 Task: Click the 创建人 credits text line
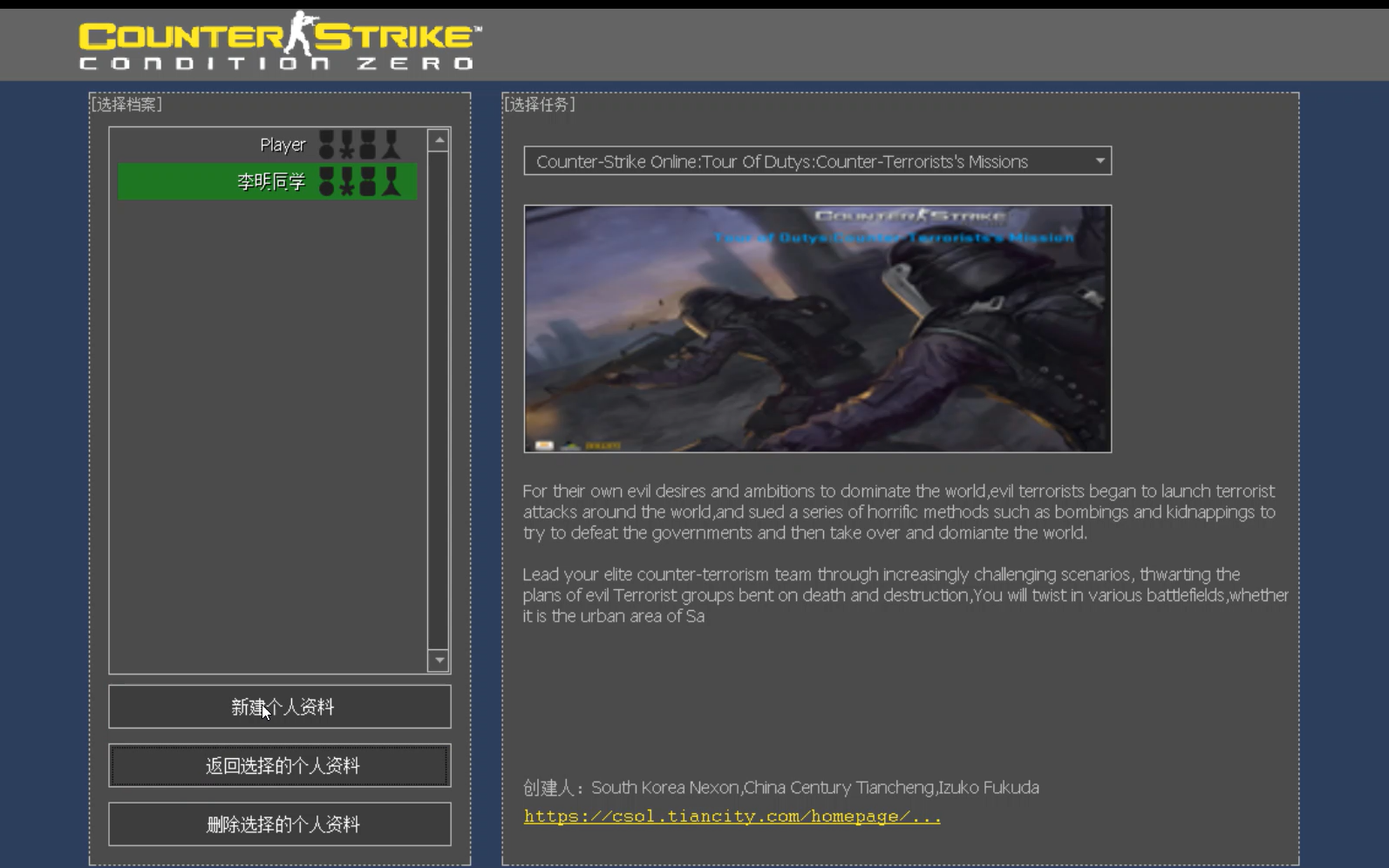pyautogui.click(x=781, y=788)
